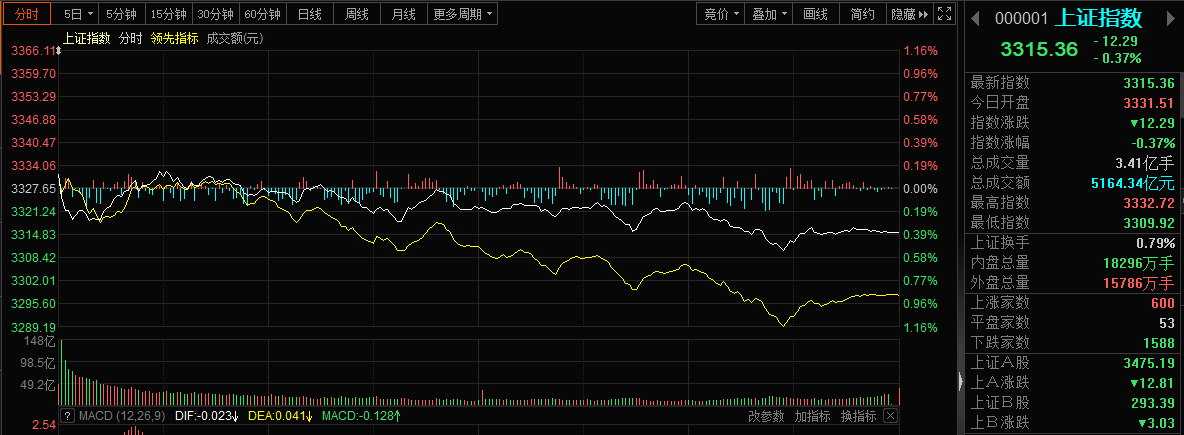Toggle the 画线 drawing tool
The width and height of the screenshot is (1184, 435).
816,14
